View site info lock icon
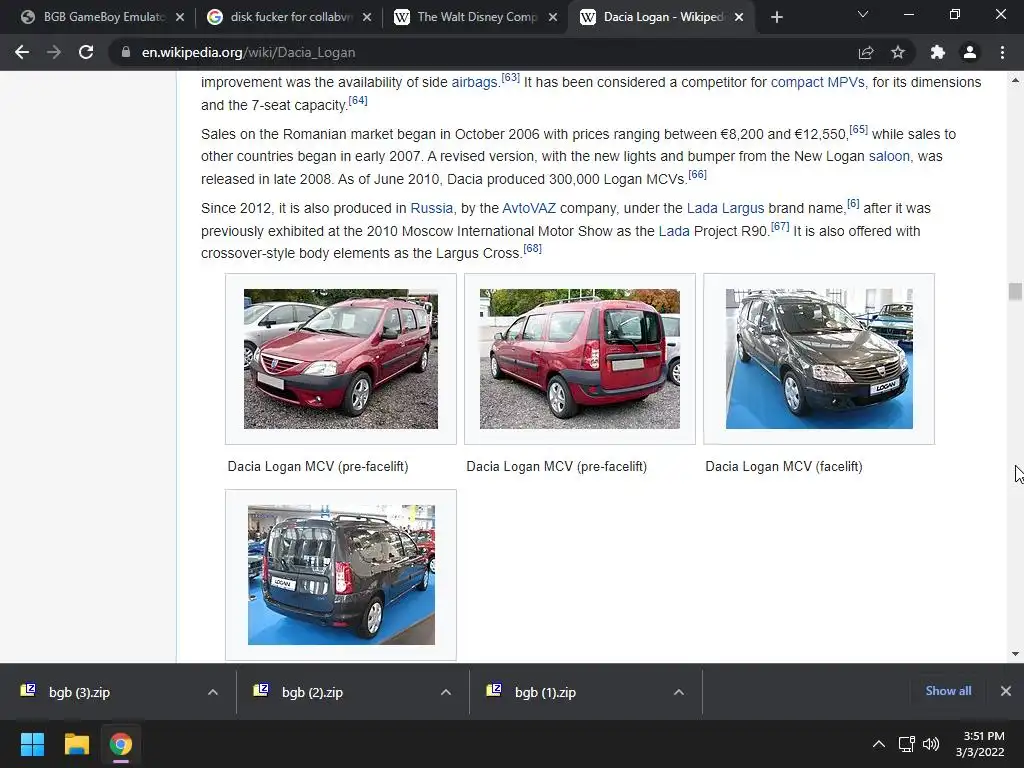The image size is (1024, 768). tap(125, 52)
